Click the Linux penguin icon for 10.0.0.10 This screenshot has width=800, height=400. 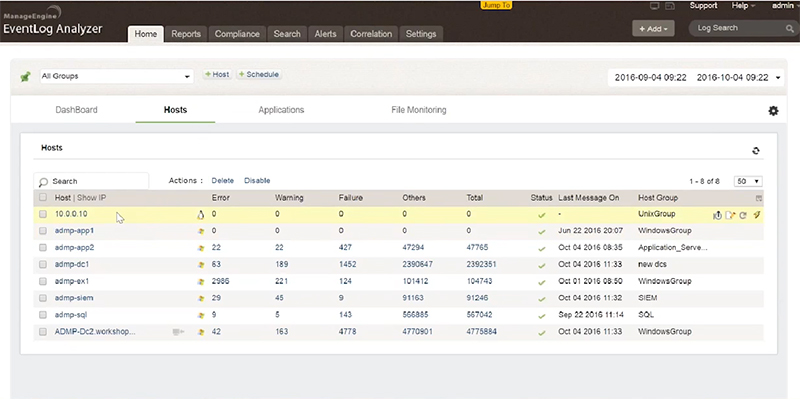click(x=201, y=214)
